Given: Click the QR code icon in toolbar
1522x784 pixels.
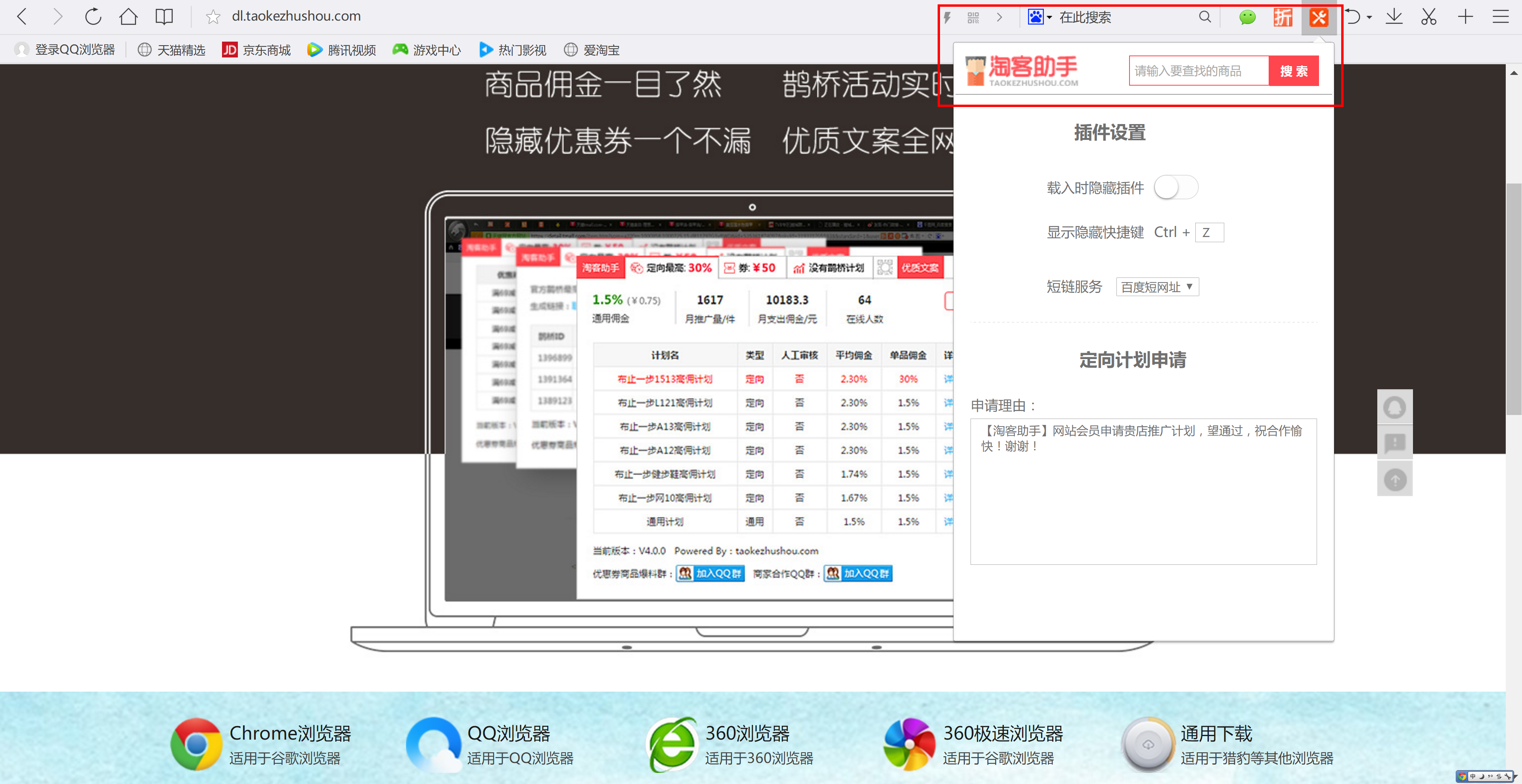Looking at the screenshot, I should [x=973, y=17].
